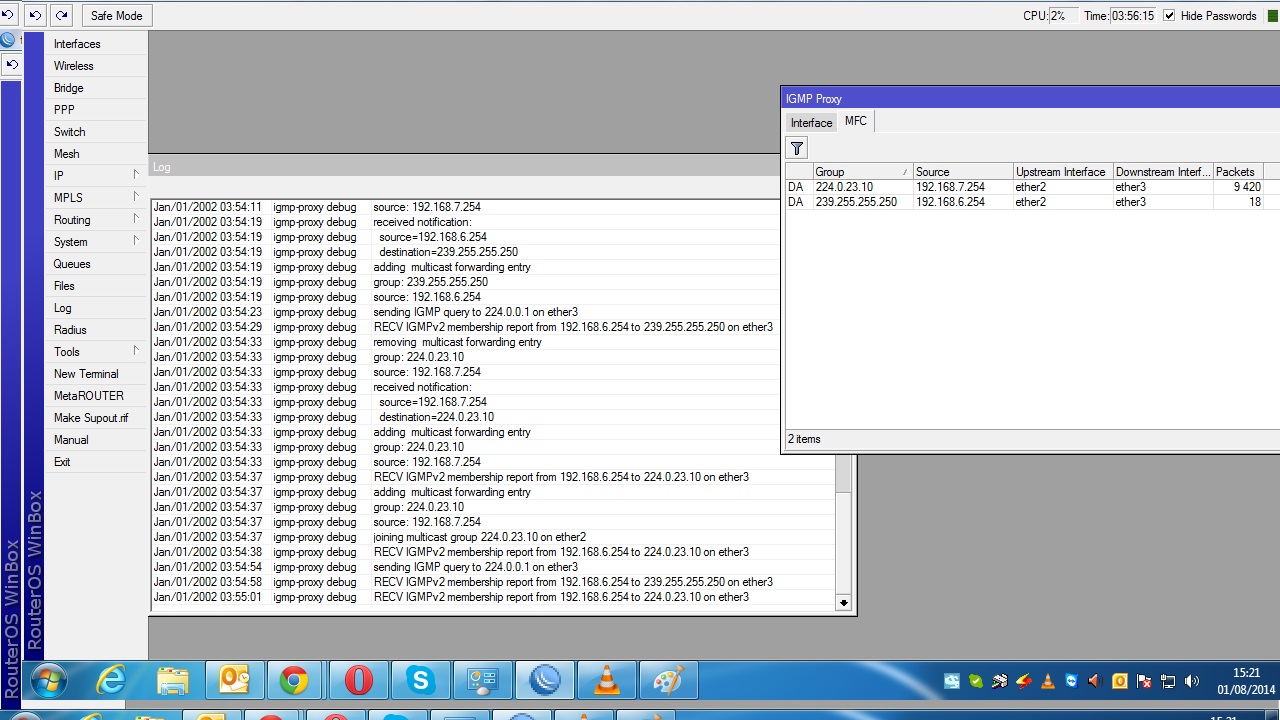The image size is (1280, 720).
Task: Open Windows Explorer folder from taskbar
Action: click(x=172, y=681)
